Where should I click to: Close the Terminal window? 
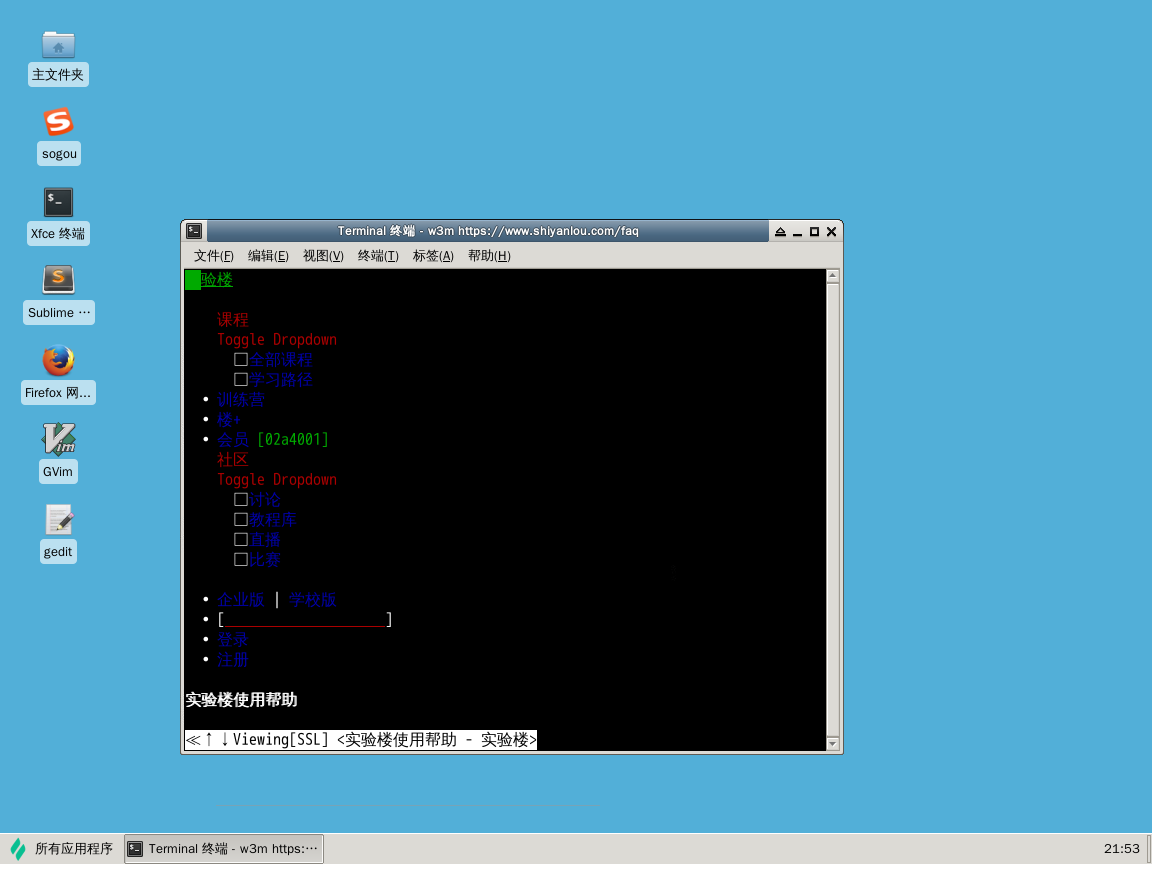(x=832, y=231)
